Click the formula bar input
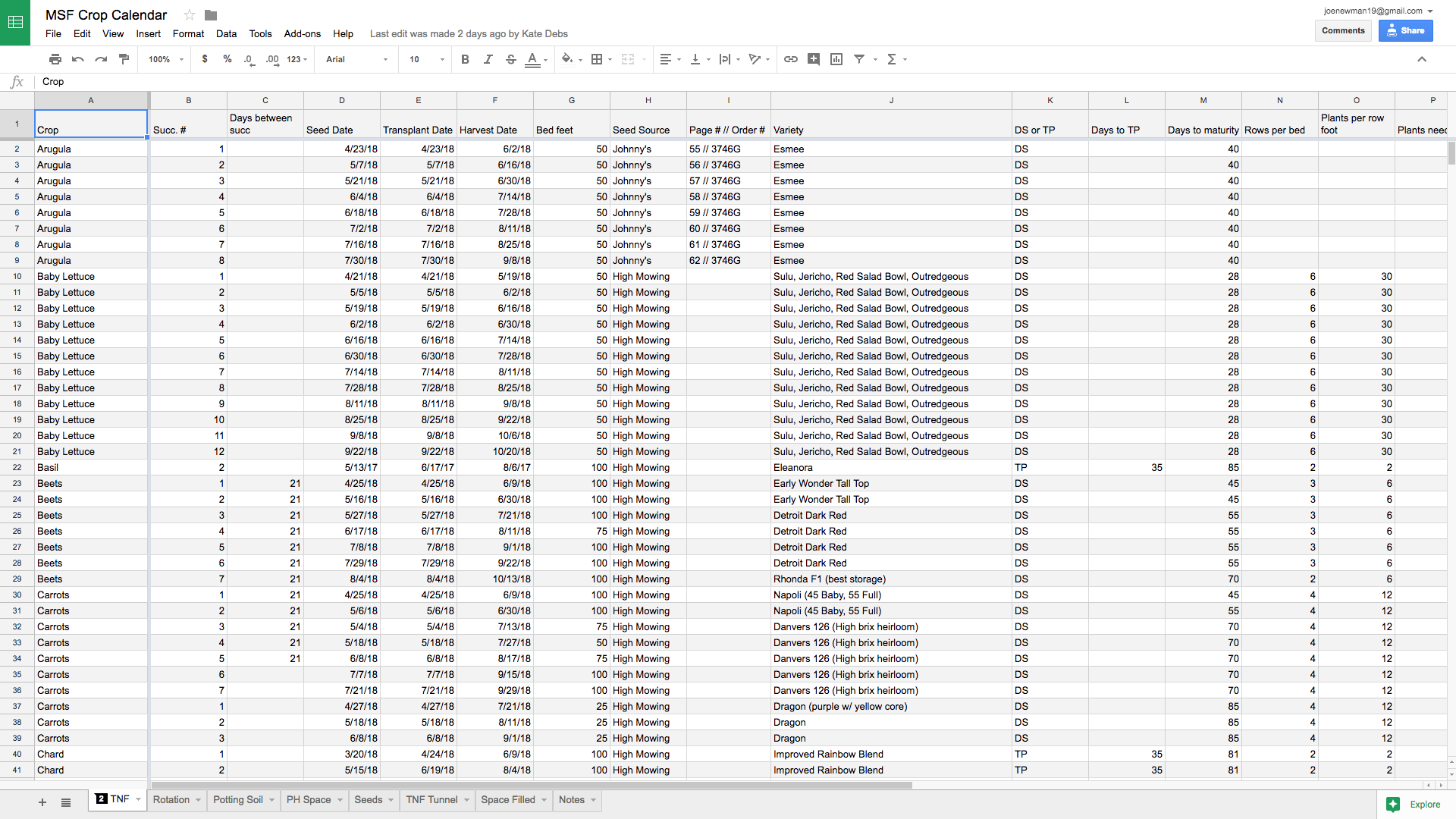Screen dimensions: 1456x819 743,82
